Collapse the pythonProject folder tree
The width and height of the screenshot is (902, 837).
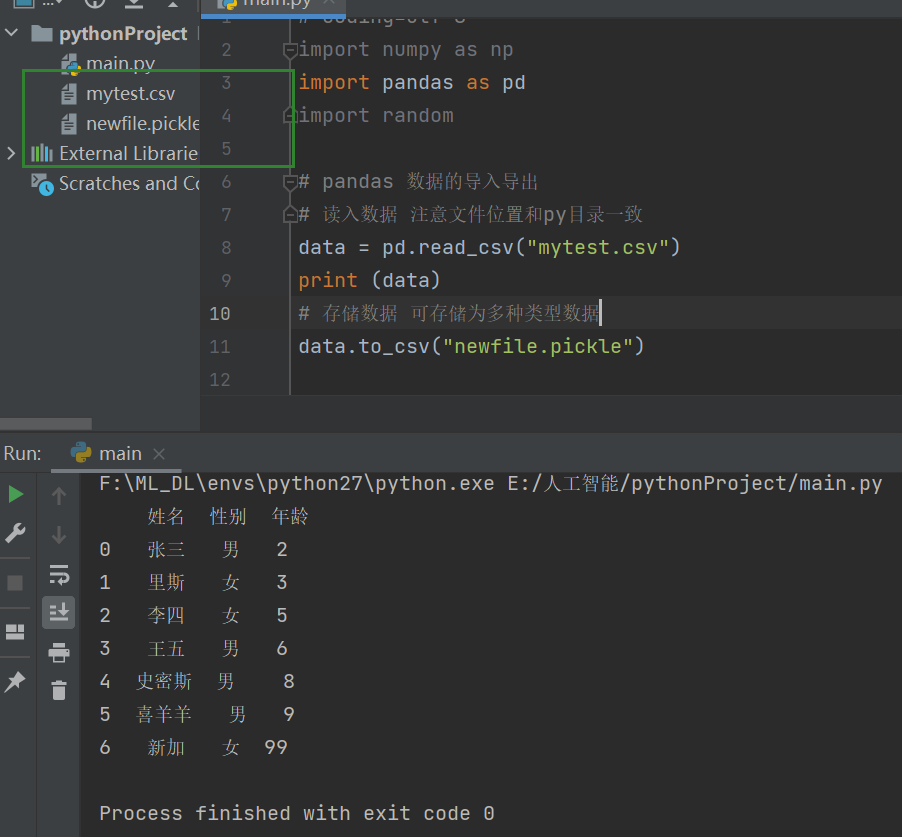(12, 33)
